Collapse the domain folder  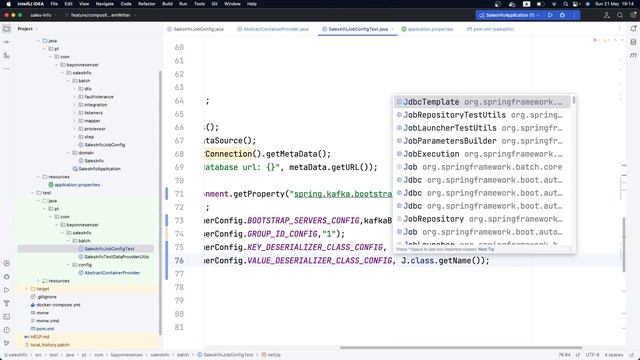[69, 153]
